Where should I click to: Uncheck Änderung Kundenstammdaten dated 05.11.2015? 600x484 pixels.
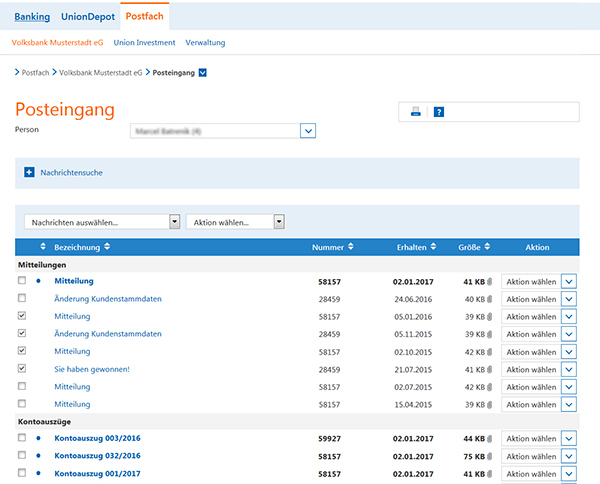[22, 333]
